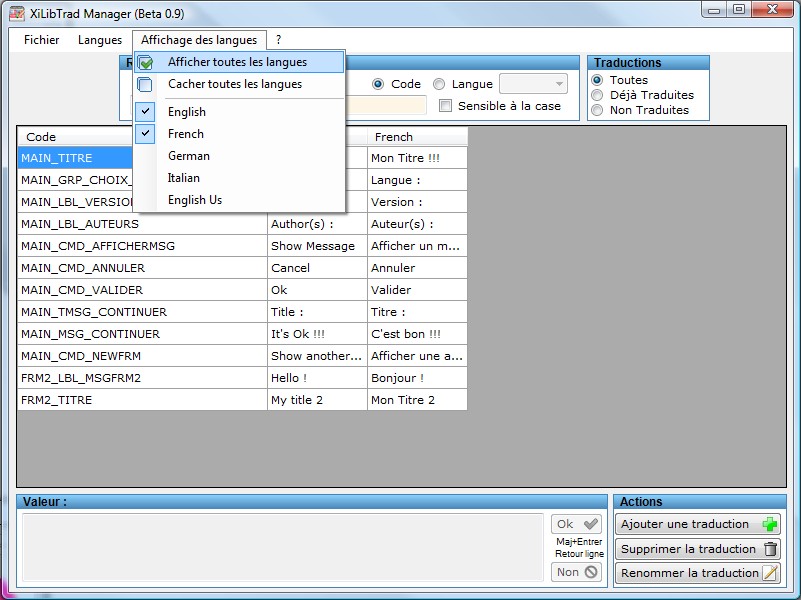
Task: Enable the Sensible à la case checkbox
Action: [445, 106]
